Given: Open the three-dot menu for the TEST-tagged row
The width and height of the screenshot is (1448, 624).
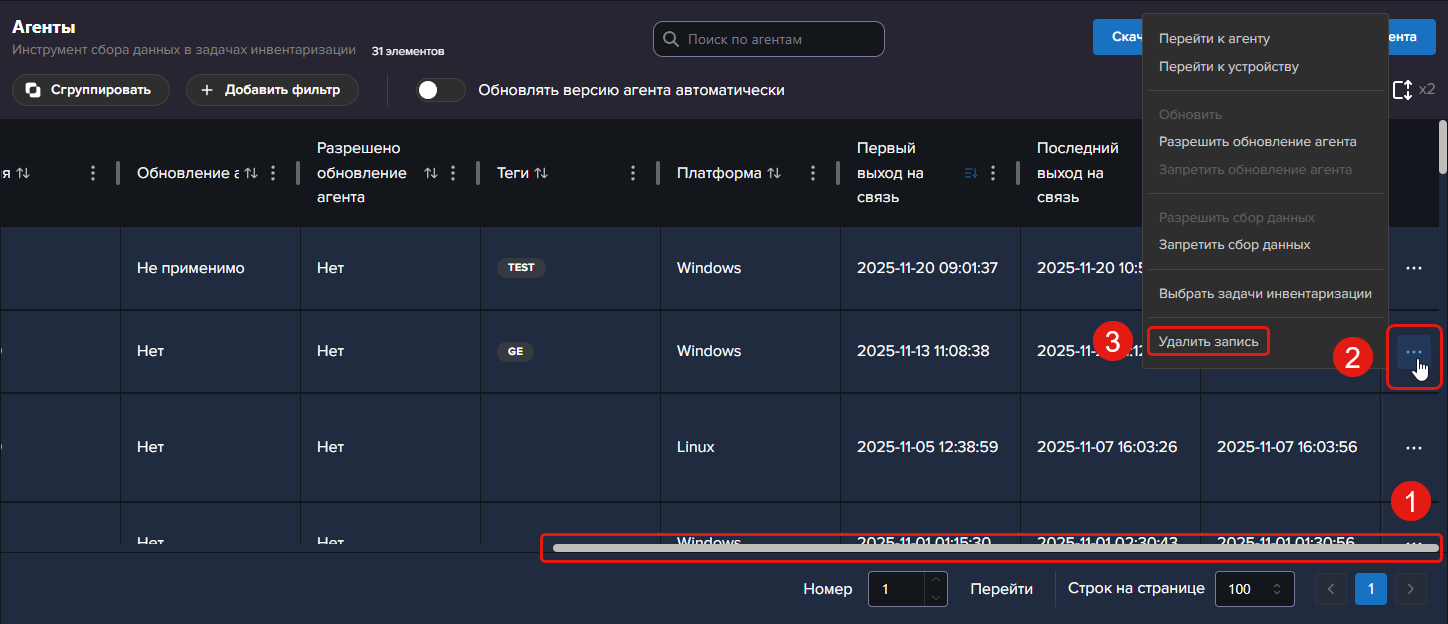Looking at the screenshot, I should 1413,268.
